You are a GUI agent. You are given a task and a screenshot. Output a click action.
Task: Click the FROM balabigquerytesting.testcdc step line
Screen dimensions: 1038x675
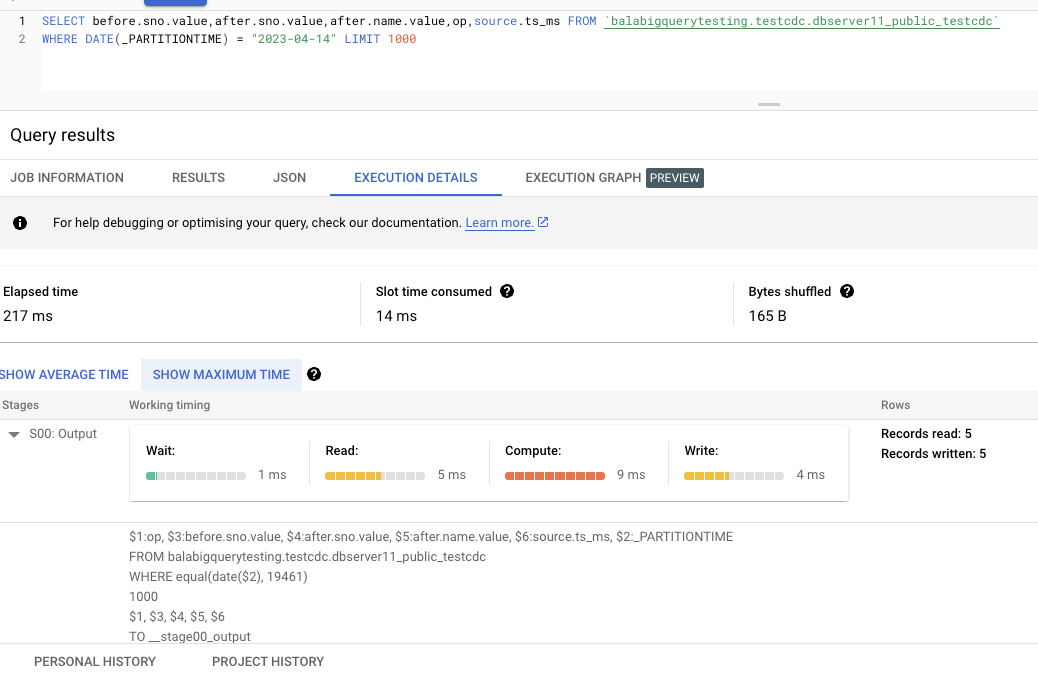307,557
